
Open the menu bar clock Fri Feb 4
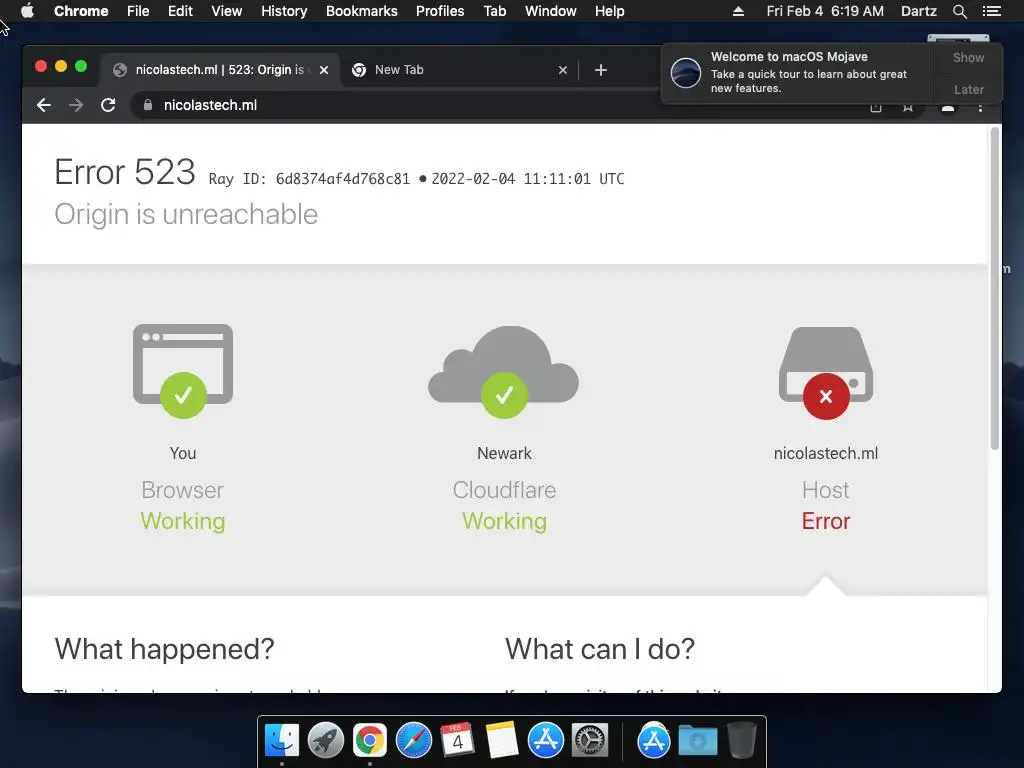[825, 11]
